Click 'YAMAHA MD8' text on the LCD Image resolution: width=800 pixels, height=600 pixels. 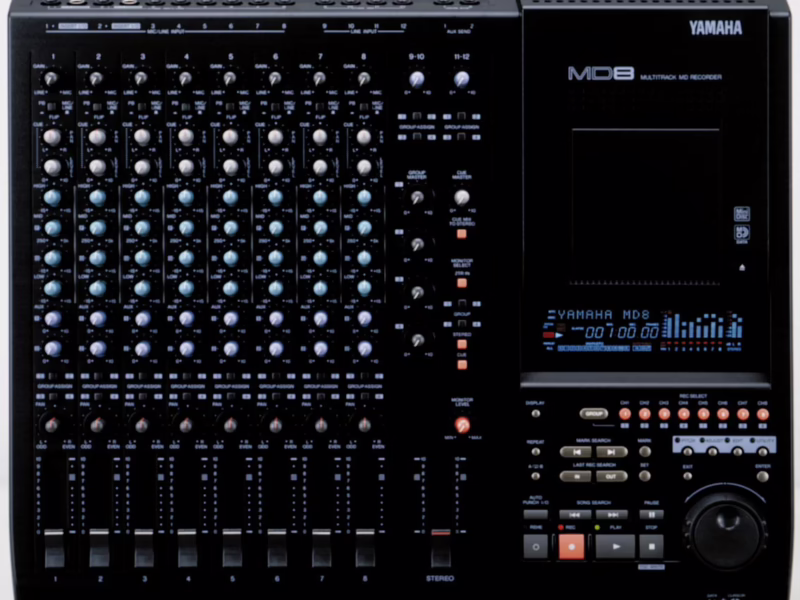[604, 315]
